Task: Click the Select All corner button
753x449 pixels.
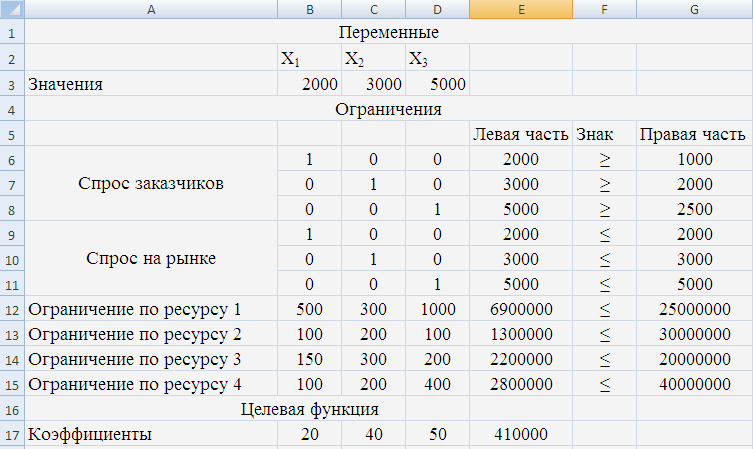Action: coord(12,9)
